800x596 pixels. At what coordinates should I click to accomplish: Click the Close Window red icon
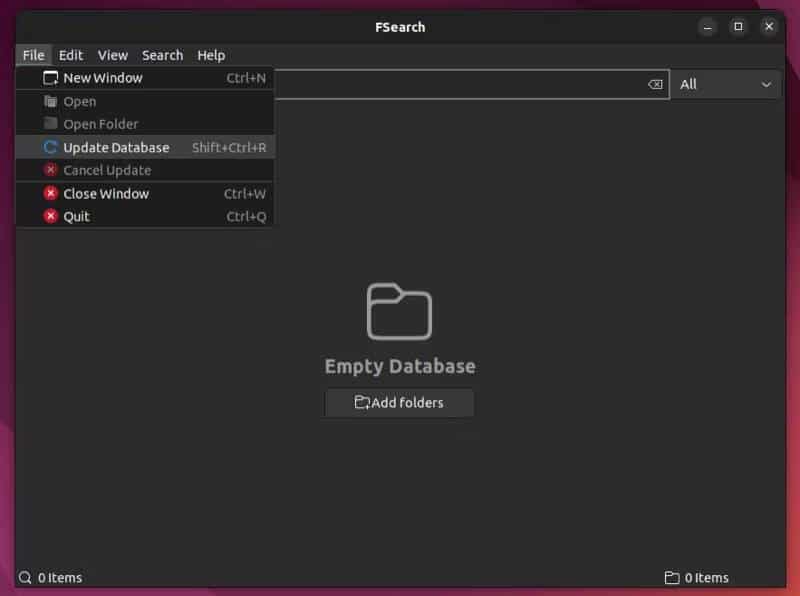pos(51,193)
